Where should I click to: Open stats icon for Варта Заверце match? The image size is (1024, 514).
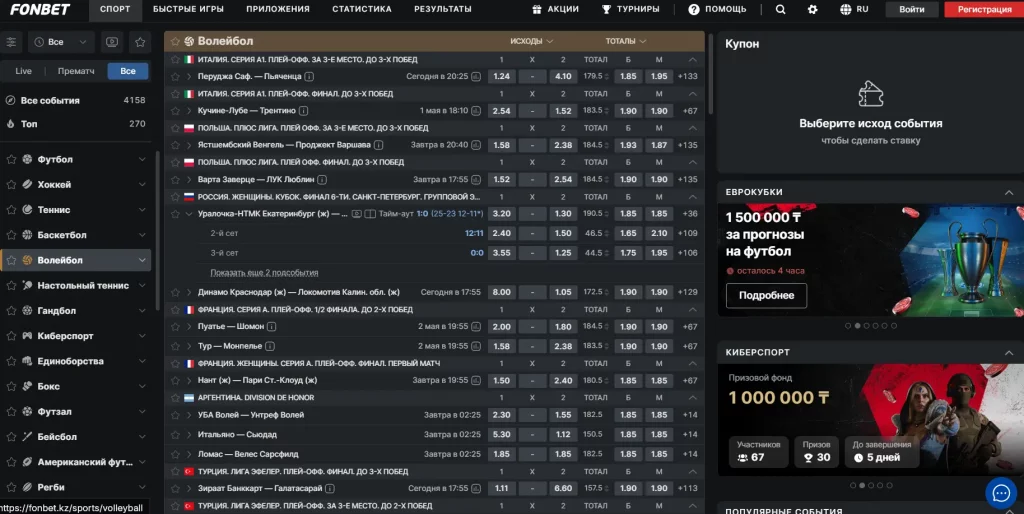(x=476, y=180)
